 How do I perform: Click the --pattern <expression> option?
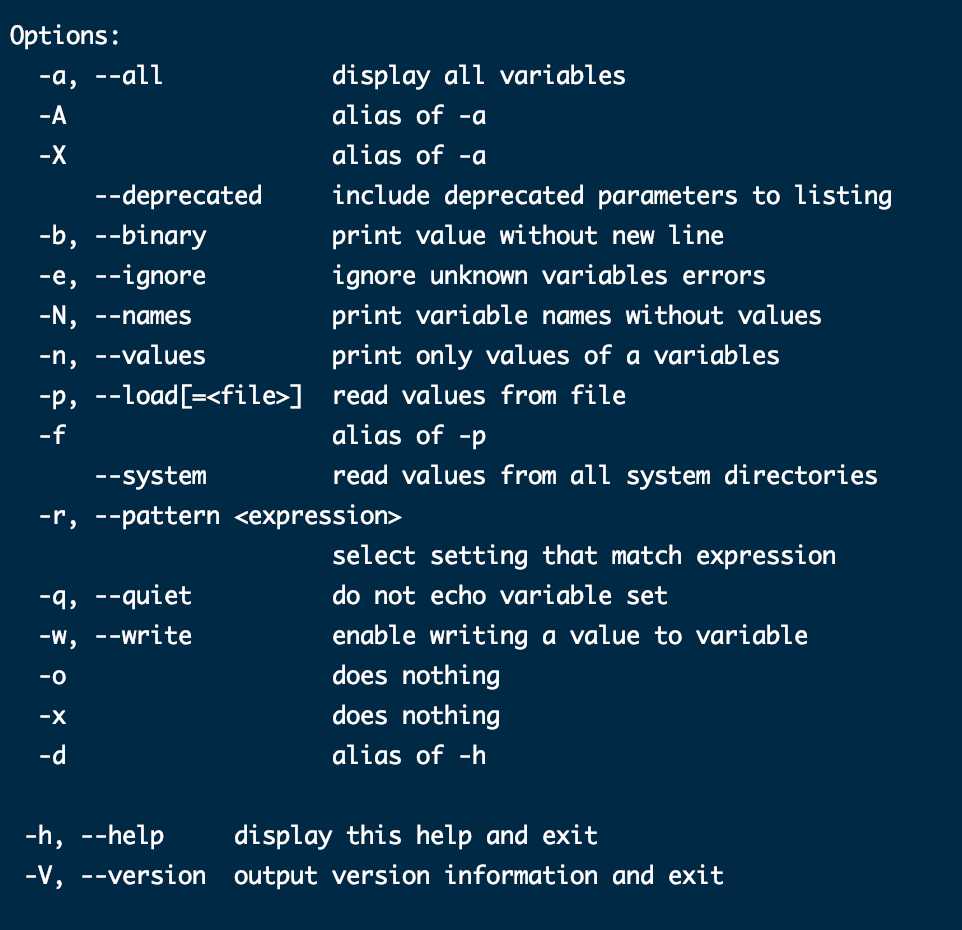248,516
